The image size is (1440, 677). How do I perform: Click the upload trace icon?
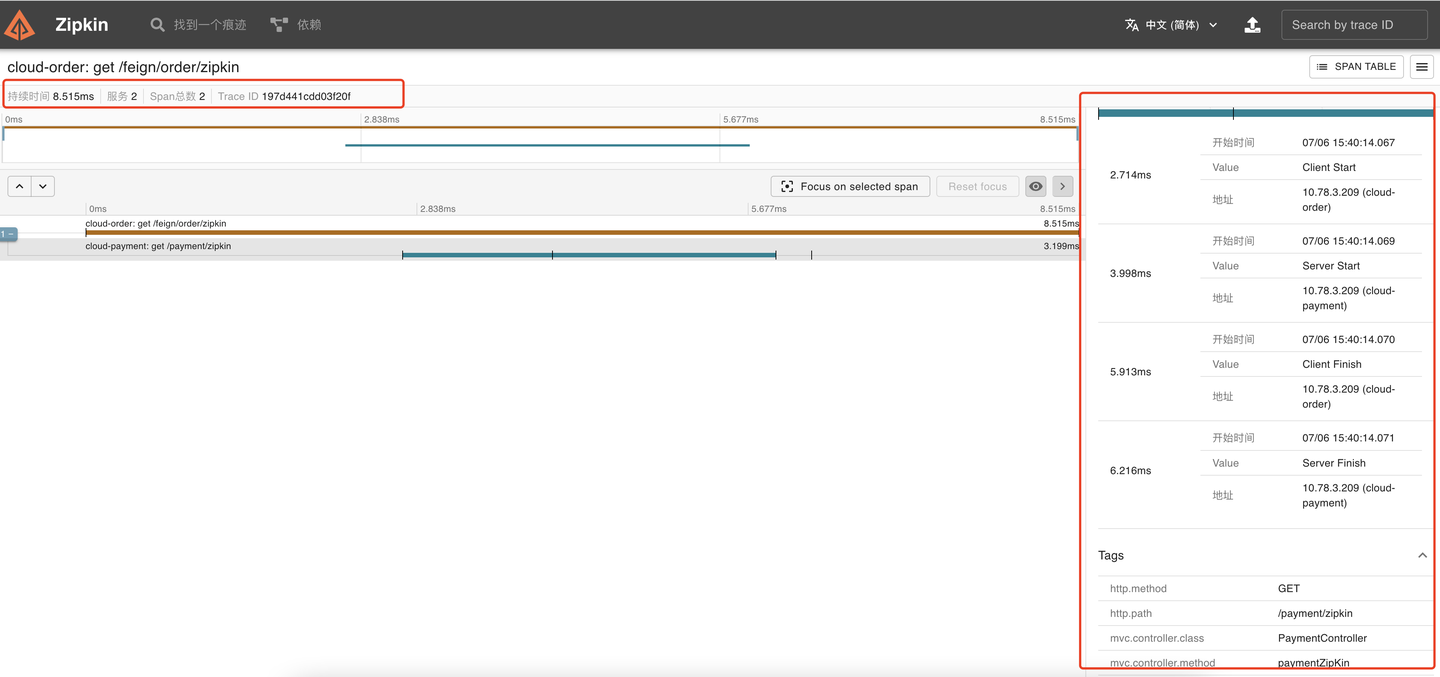[x=1252, y=24]
